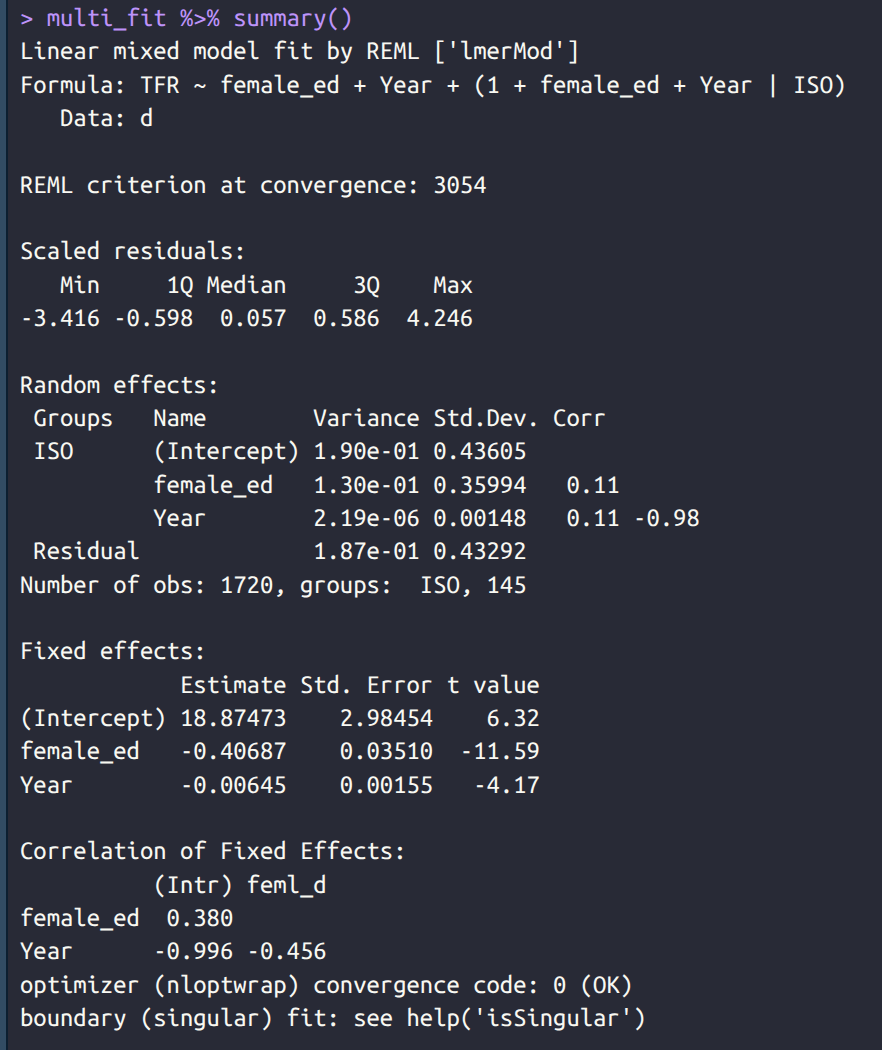Viewport: 882px width, 1050px height.
Task: Click the 'Random effects:' heading
Action: click(119, 385)
